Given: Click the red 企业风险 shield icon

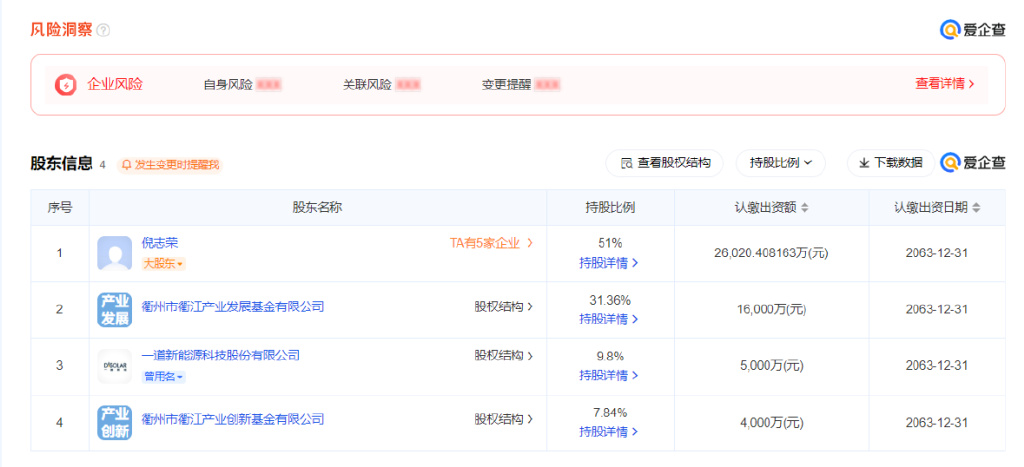Looking at the screenshot, I should [x=65, y=85].
